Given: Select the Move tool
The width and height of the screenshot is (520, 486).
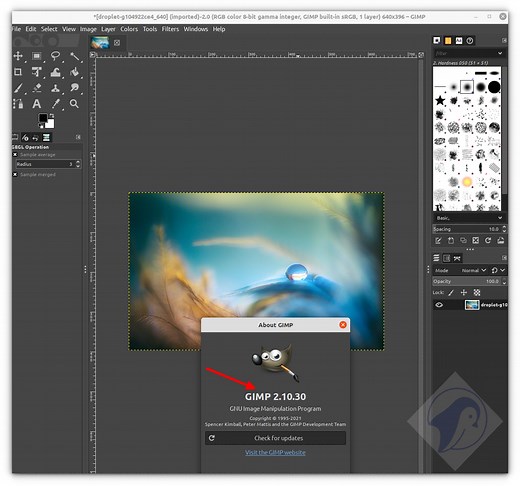Looking at the screenshot, I should 18,56.
